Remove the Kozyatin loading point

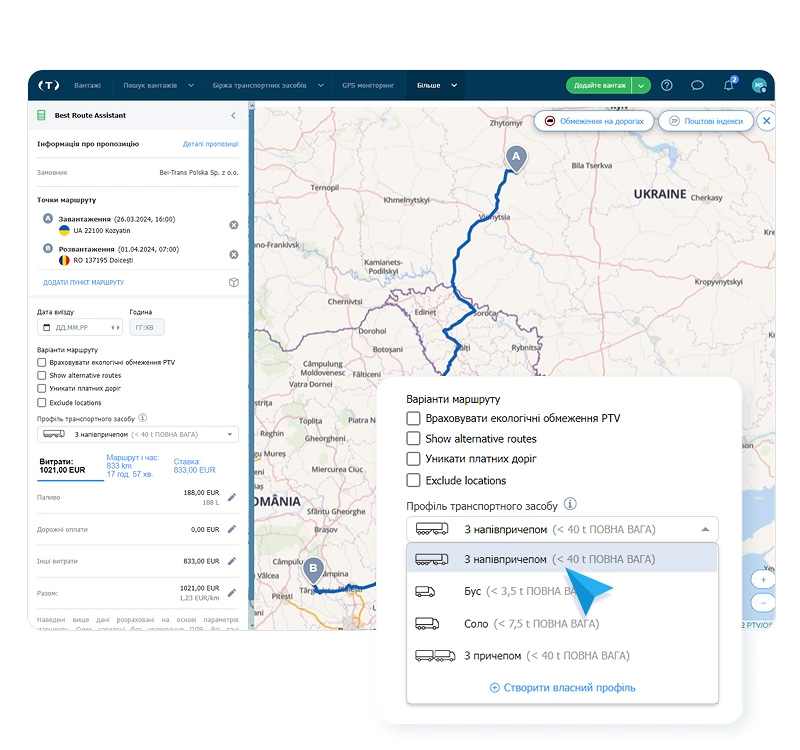pyautogui.click(x=234, y=225)
